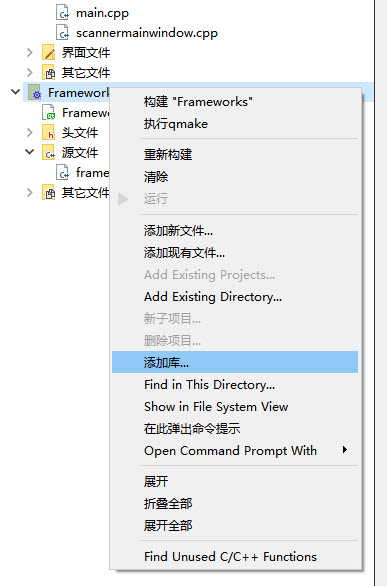Click the Frameworks project gear icon
Image resolution: width=387 pixels, height=586 pixels.
pyautogui.click(x=34, y=92)
